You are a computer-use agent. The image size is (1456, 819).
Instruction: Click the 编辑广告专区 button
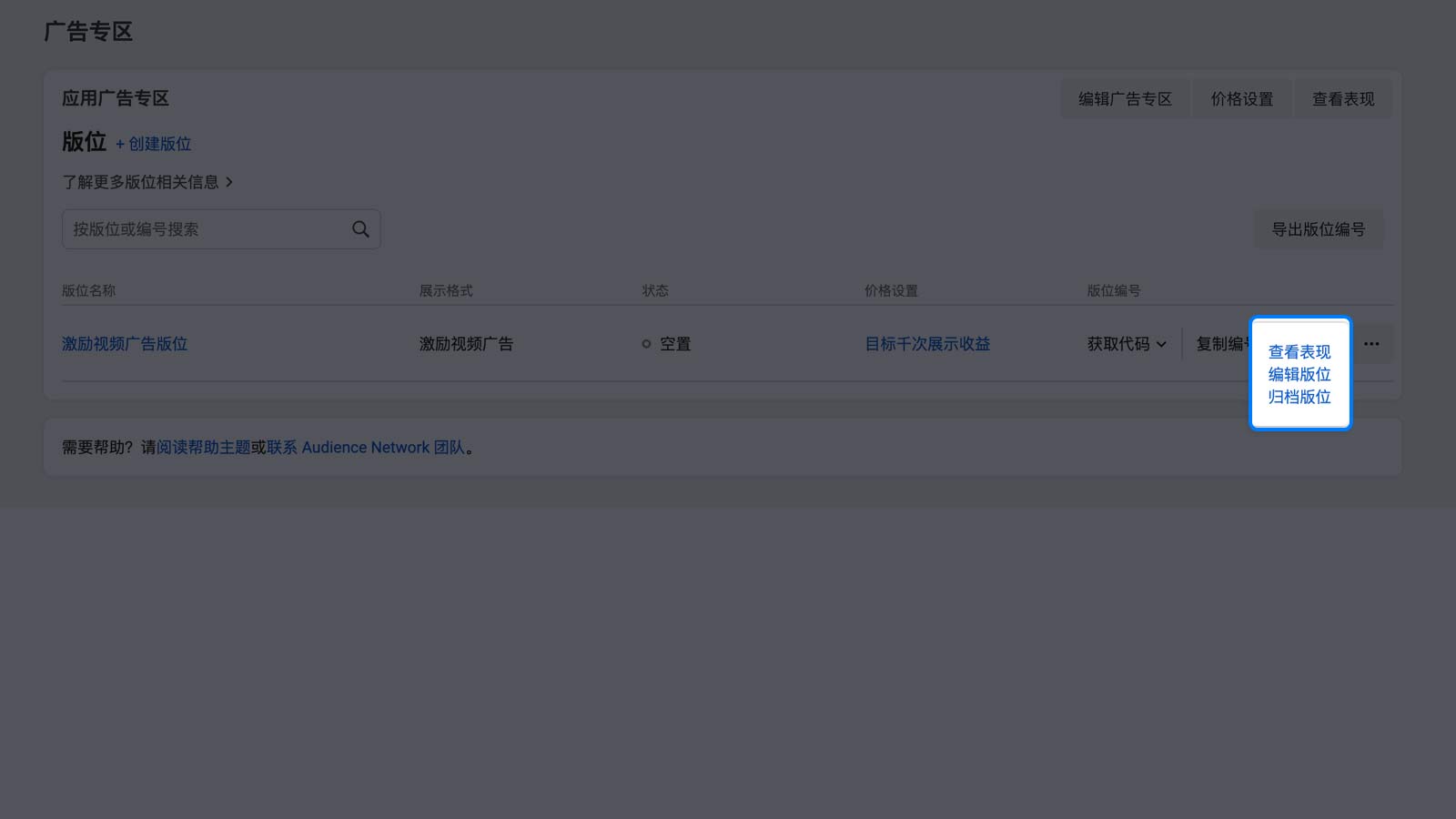1125,99
